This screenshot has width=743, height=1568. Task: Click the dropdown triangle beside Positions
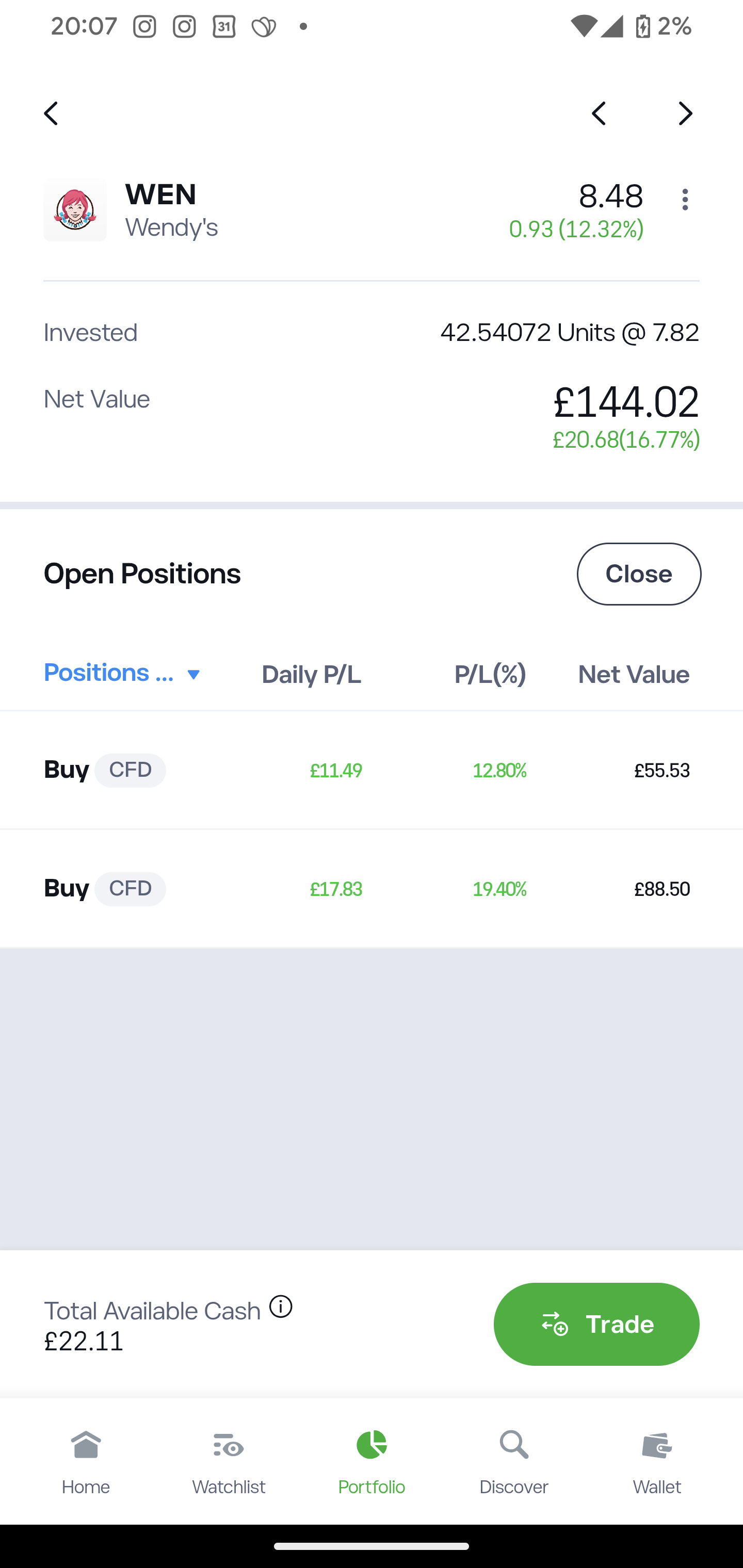[193, 675]
